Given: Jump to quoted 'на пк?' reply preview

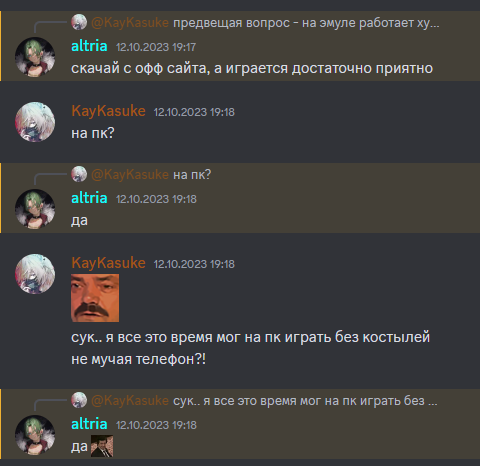Looking at the screenshot, I should tap(192, 175).
